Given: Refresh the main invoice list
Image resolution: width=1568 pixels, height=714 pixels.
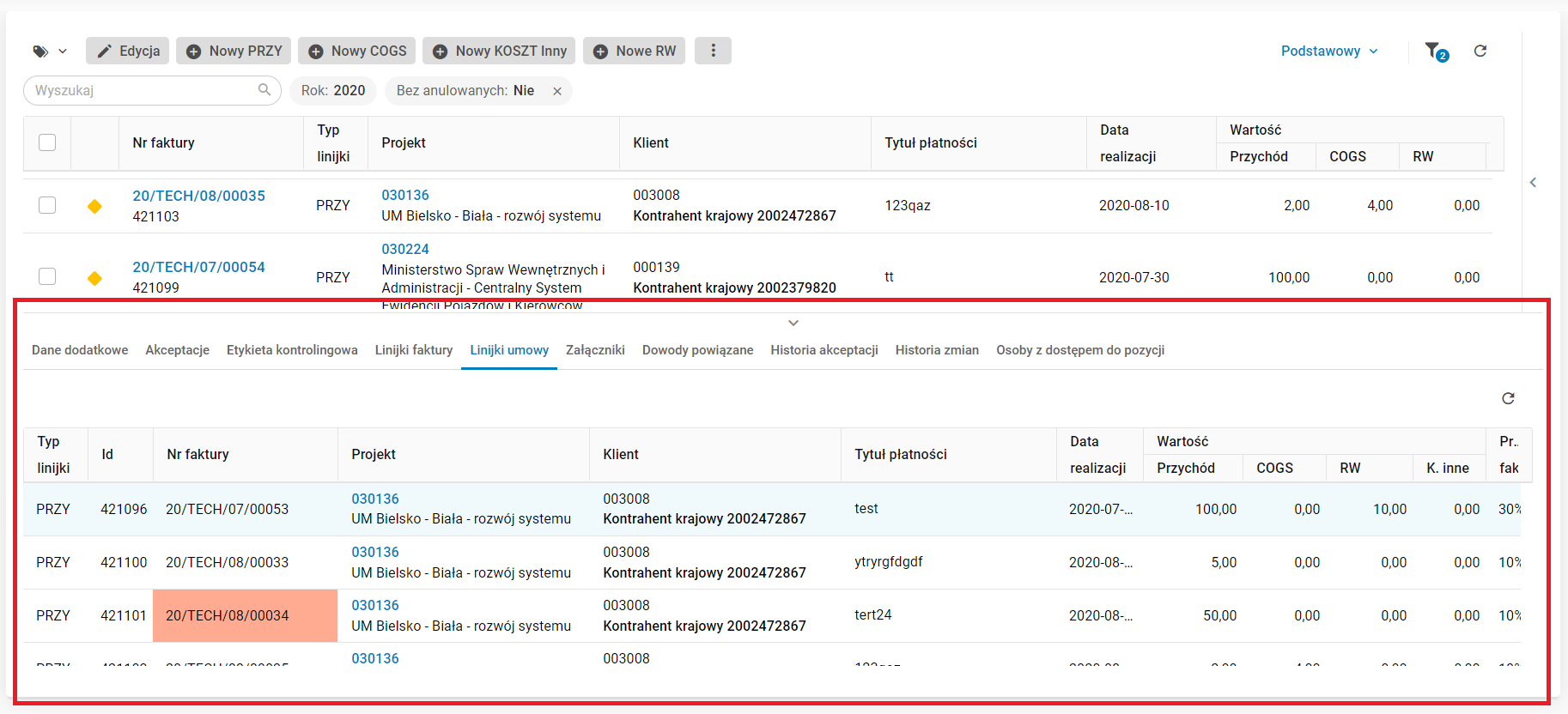Looking at the screenshot, I should [1480, 51].
